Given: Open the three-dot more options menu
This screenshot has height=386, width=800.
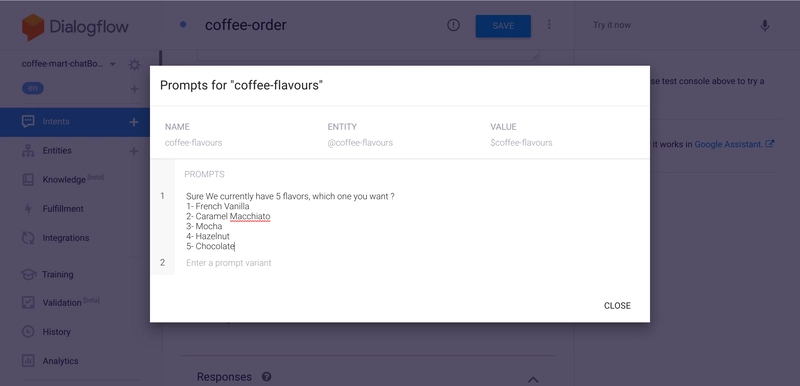Looking at the screenshot, I should click(549, 24).
